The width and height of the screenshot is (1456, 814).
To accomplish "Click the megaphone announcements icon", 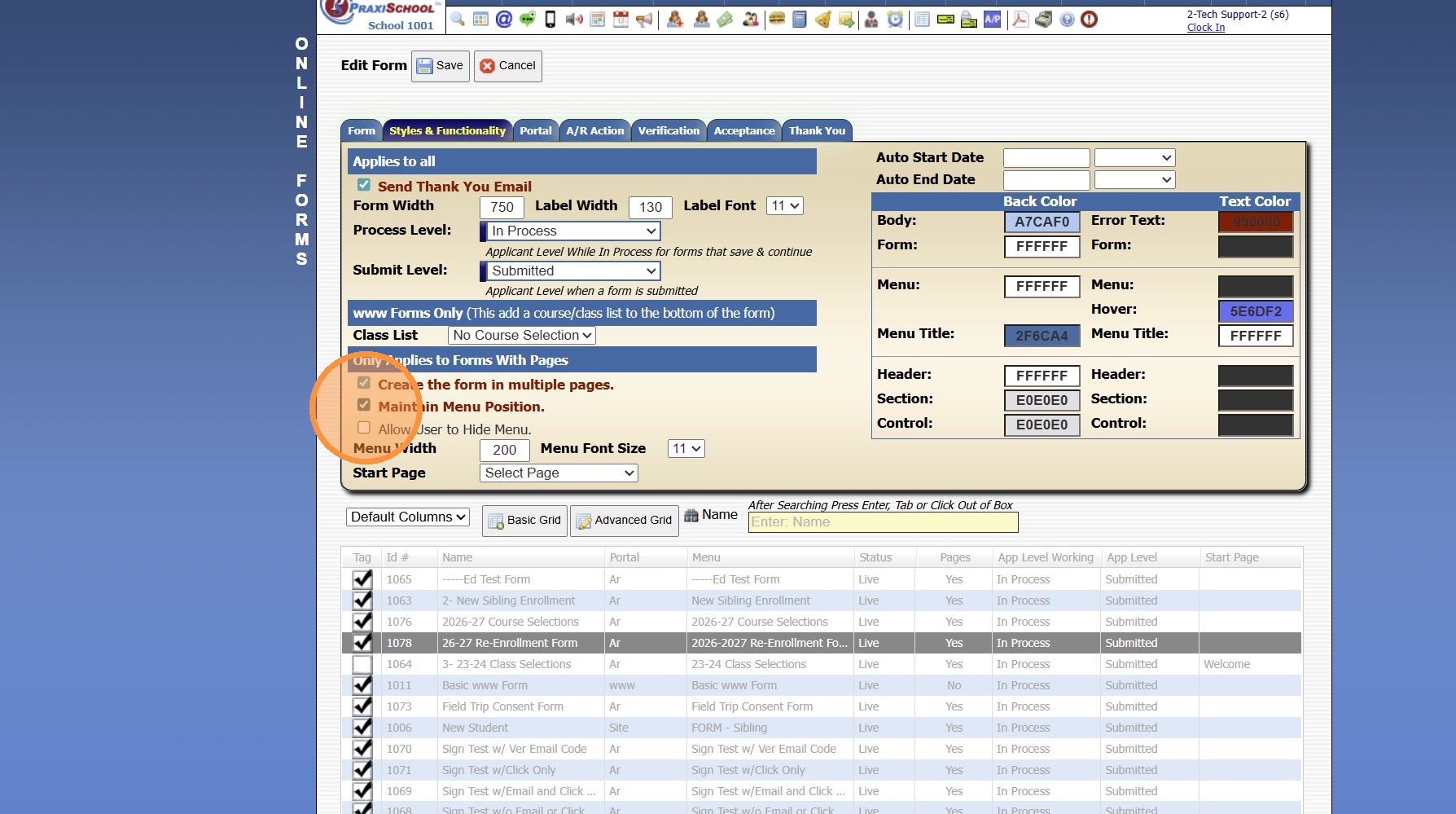I will [644, 20].
